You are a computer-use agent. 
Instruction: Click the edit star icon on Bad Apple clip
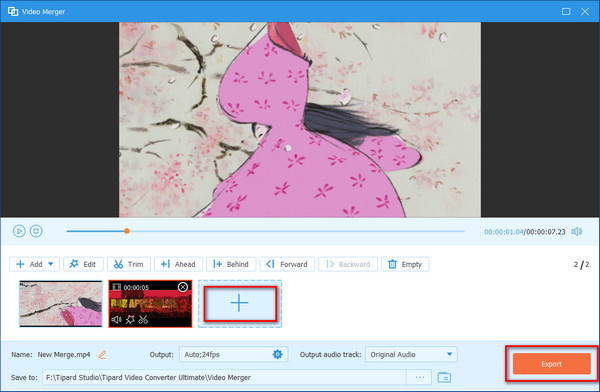point(130,319)
